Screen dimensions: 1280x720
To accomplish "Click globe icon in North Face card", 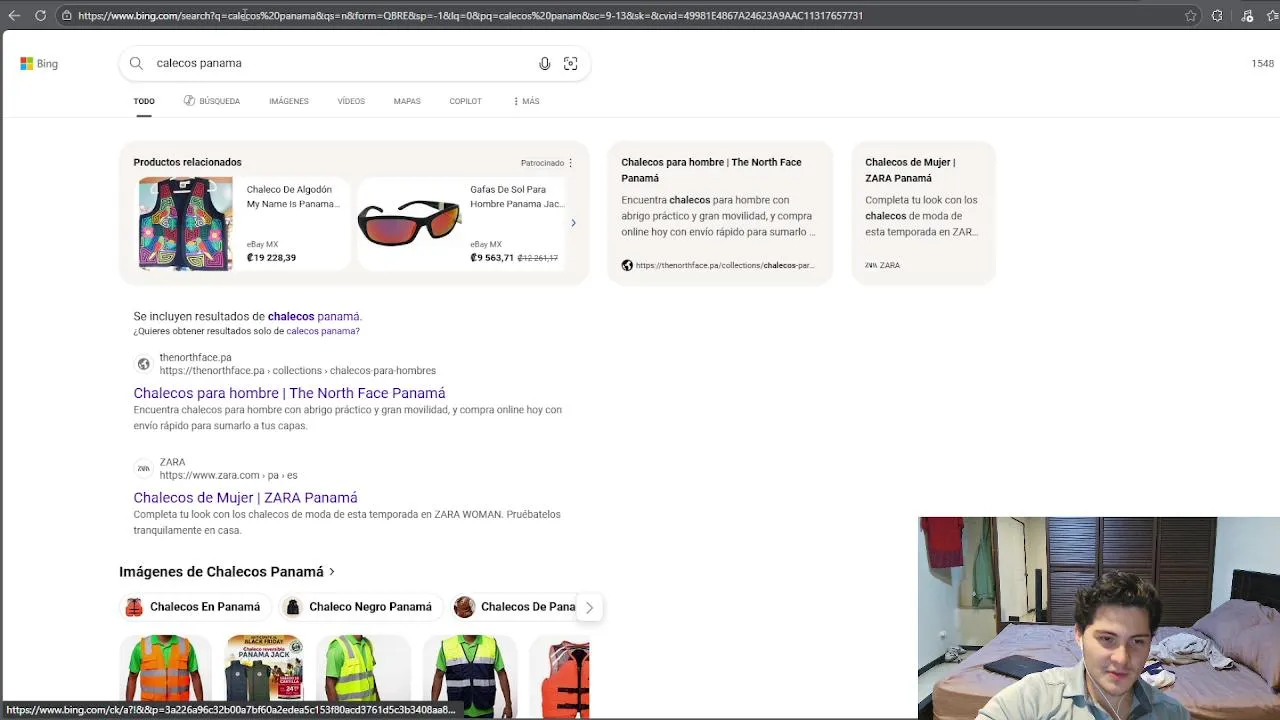I will coord(627,265).
